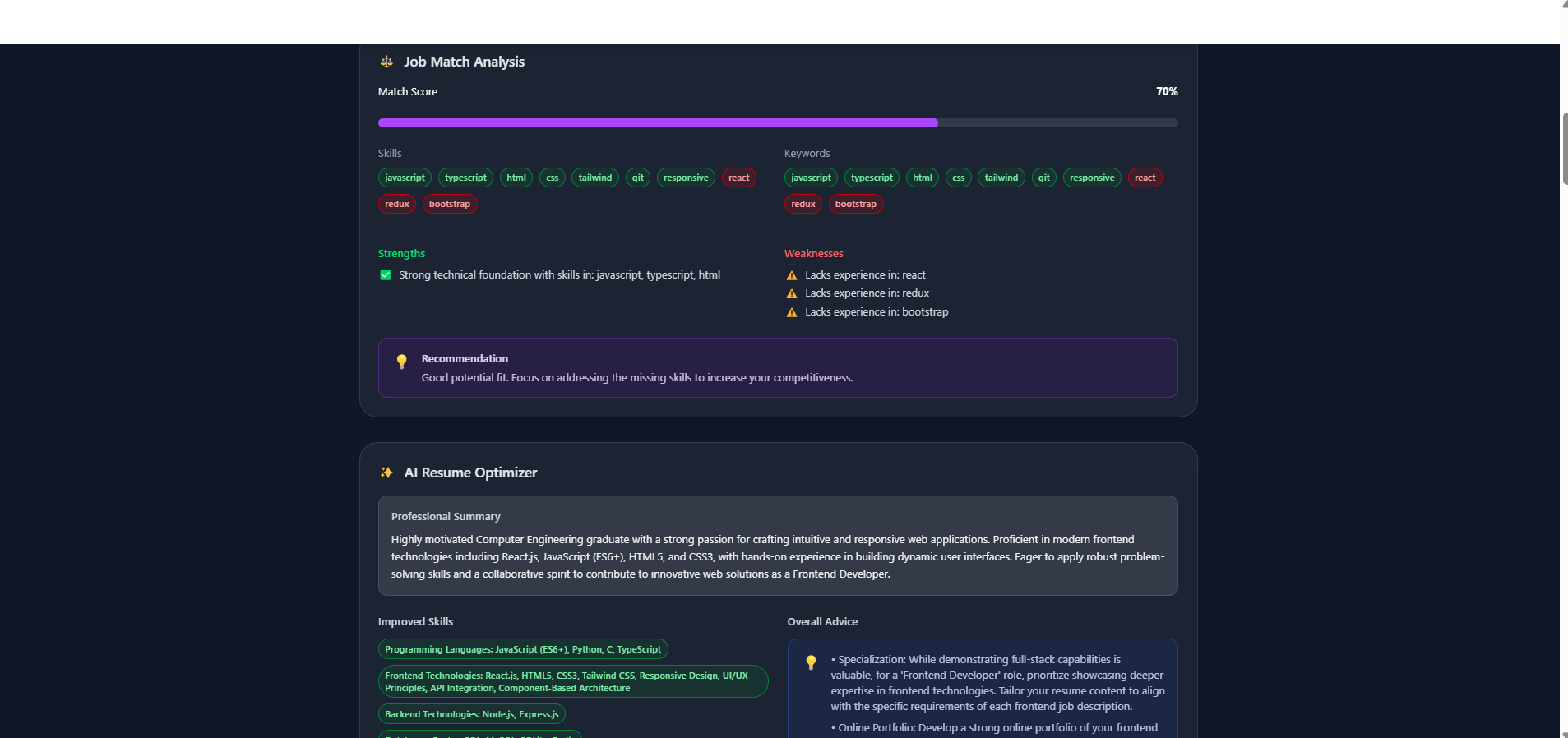Click the 'Online Portfolio' advice bullet text

994,727
